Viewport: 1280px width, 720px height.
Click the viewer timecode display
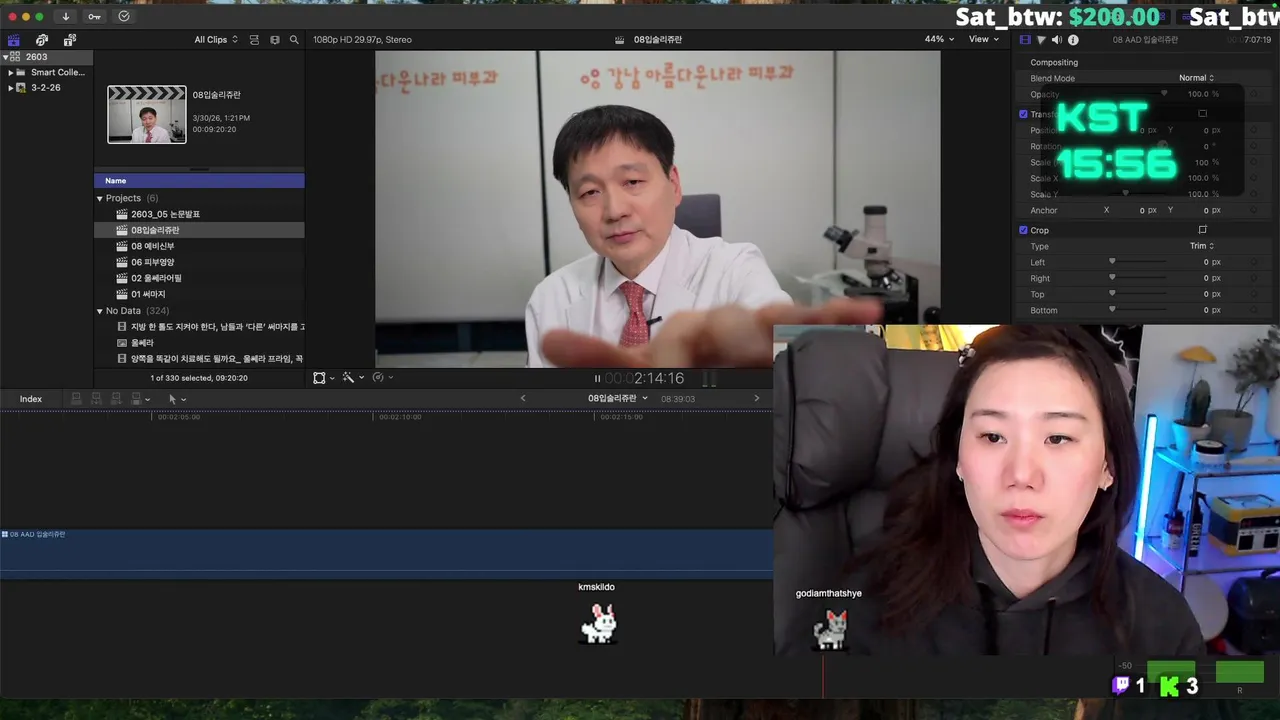pos(645,378)
